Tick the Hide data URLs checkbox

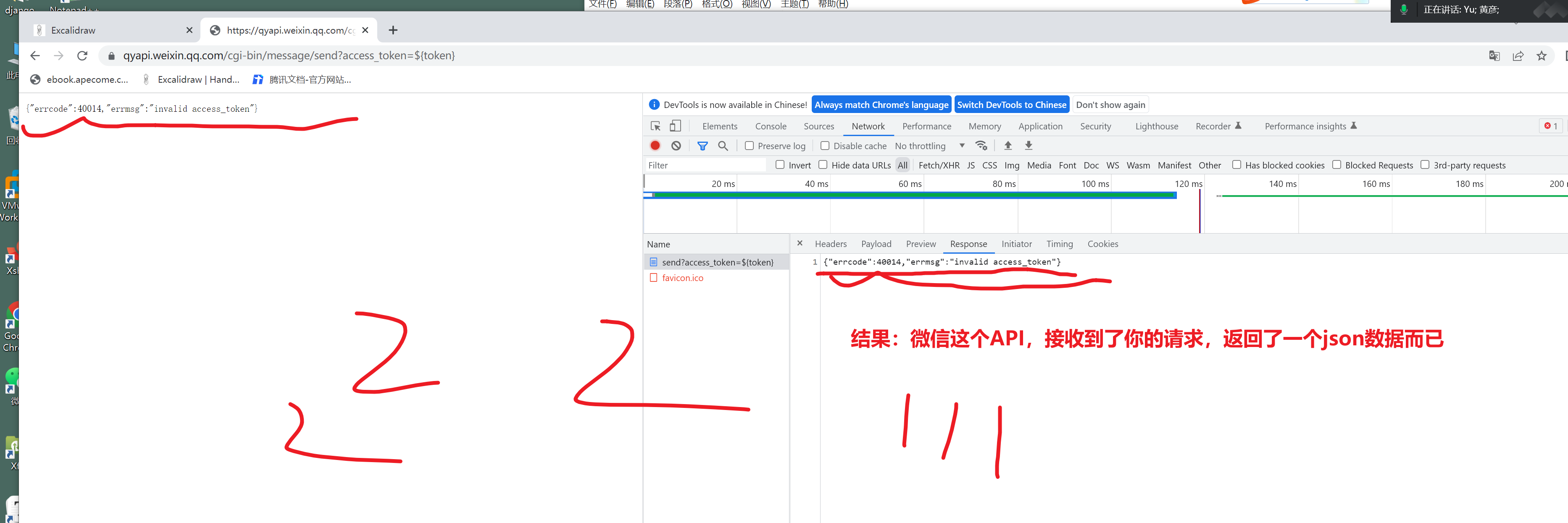(x=823, y=165)
